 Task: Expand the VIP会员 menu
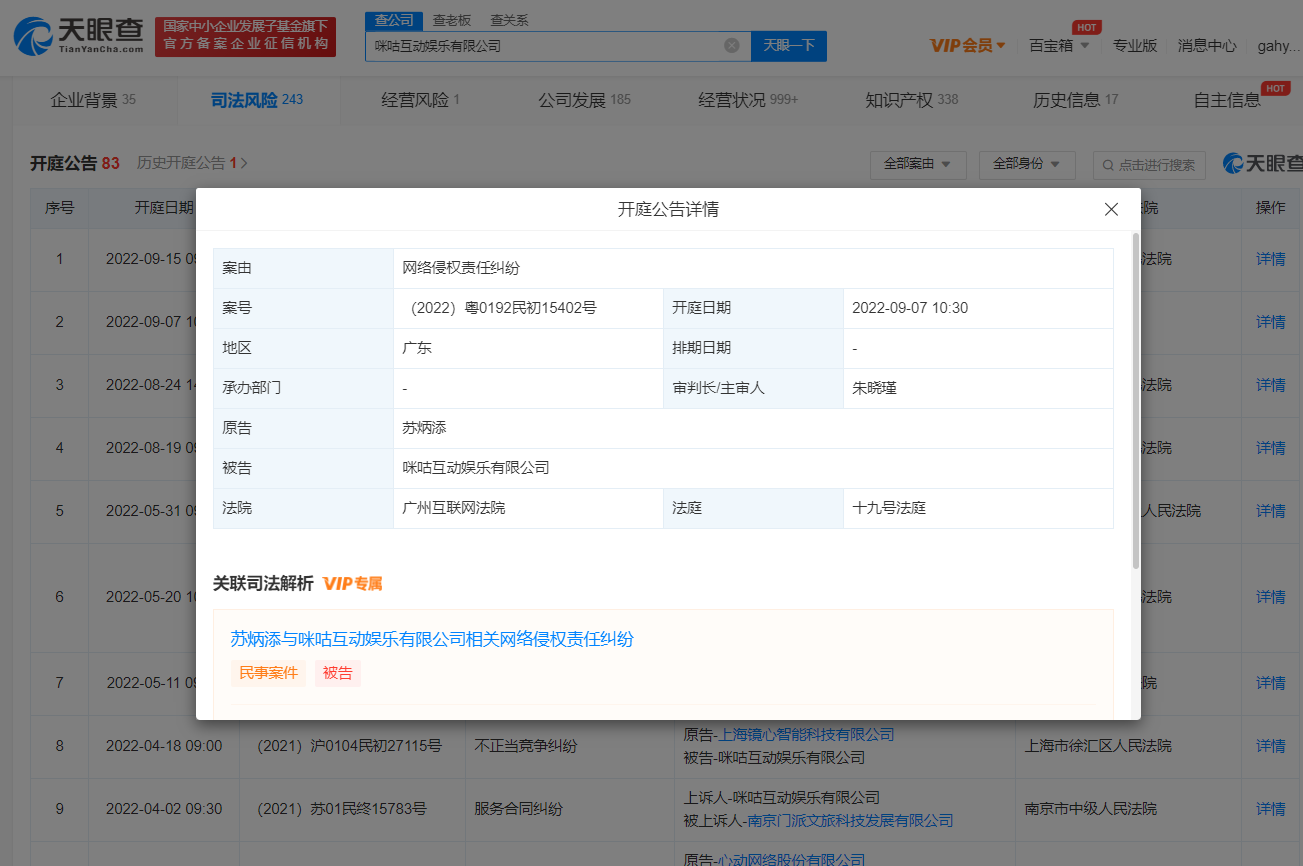click(967, 45)
